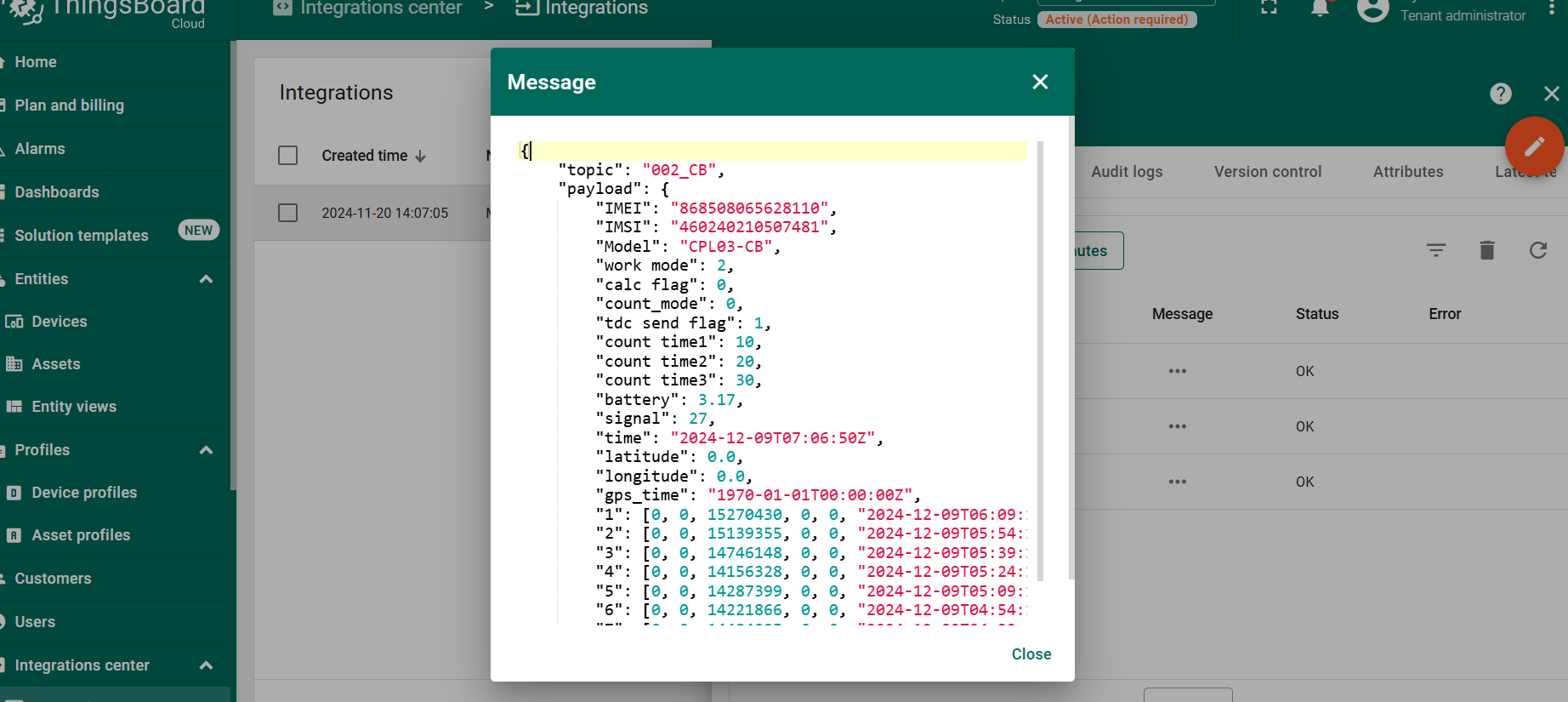Click the orange pencil edit button
The image size is (1568, 702).
pyautogui.click(x=1534, y=146)
